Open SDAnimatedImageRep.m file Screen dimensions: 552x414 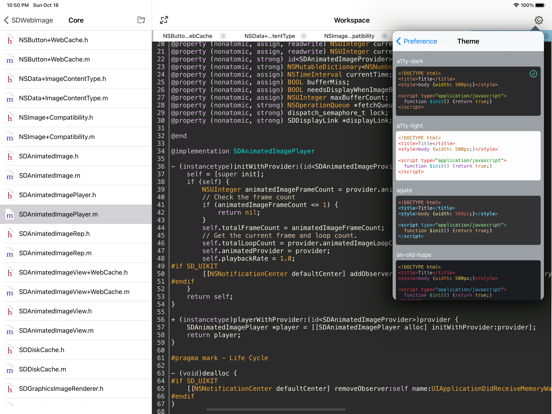click(76, 253)
